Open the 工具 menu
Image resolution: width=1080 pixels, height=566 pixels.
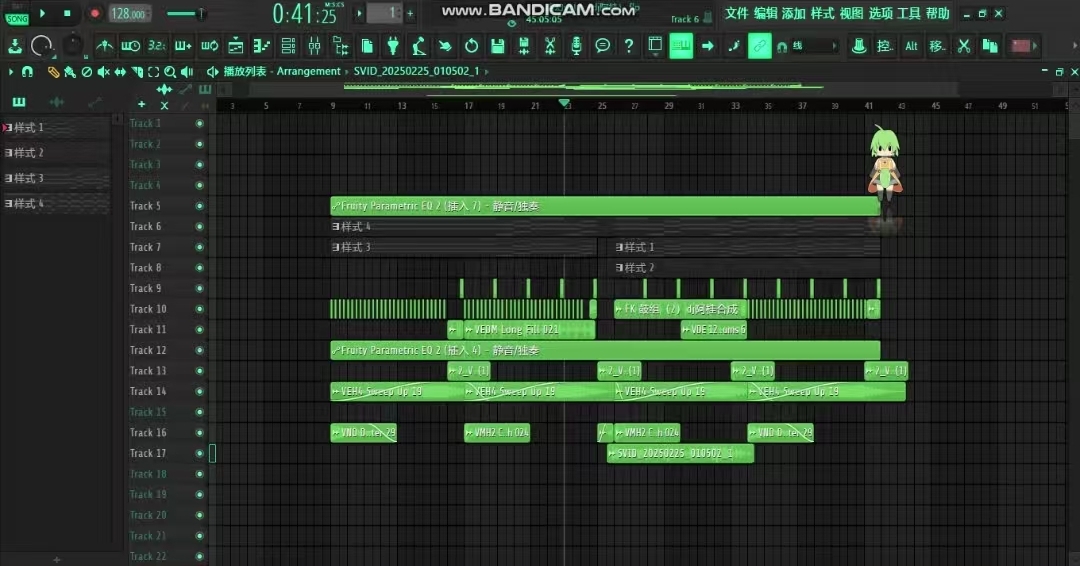tap(909, 14)
